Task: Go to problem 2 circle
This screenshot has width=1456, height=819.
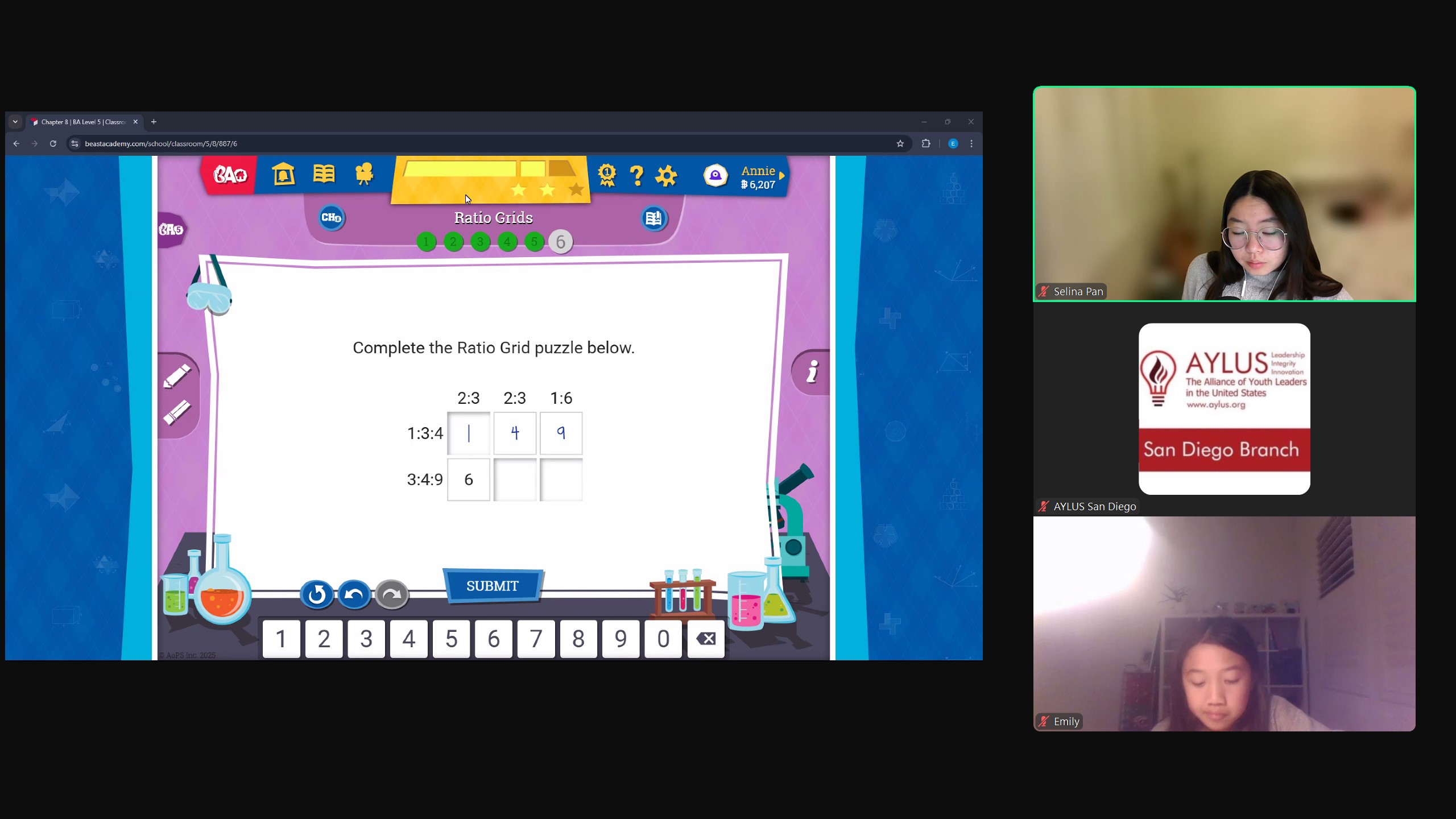Action: (453, 242)
